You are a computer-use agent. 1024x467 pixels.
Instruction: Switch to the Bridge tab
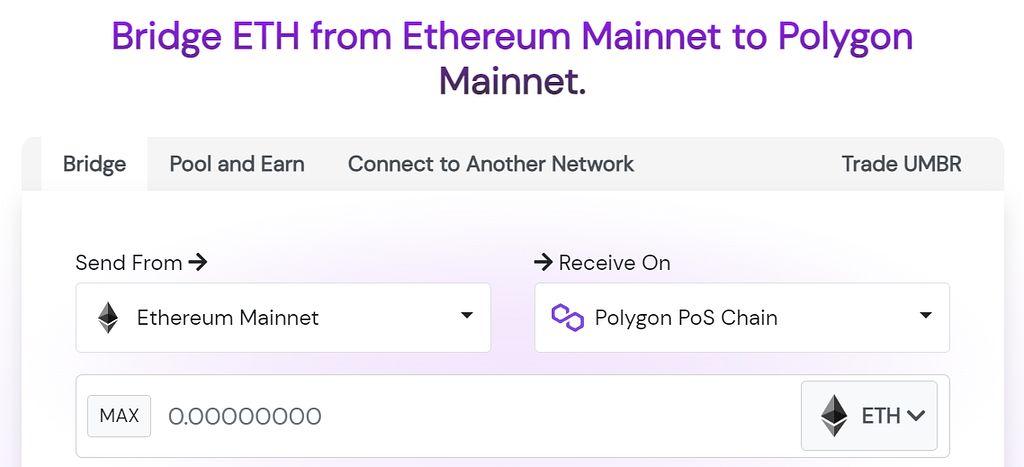pos(95,163)
